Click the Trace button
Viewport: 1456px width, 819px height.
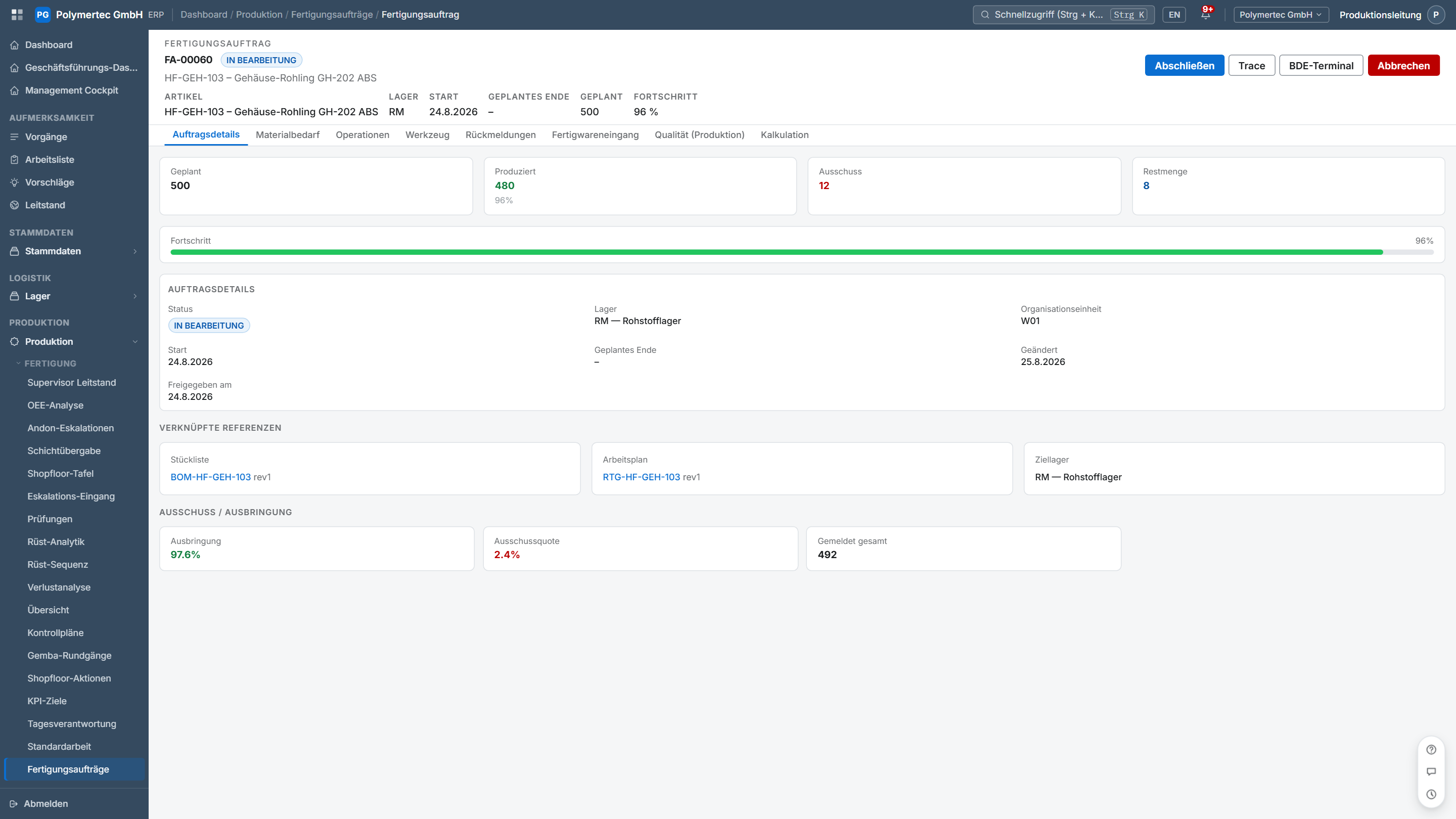pos(1251,66)
